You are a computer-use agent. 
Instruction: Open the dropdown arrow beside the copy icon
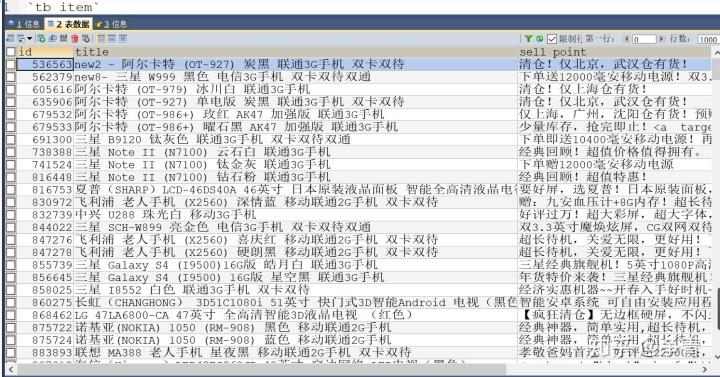tap(29, 39)
